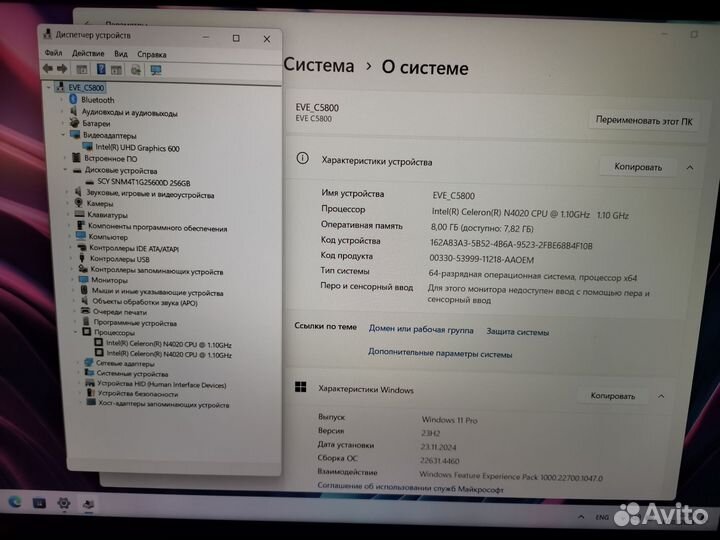Image resolution: width=720 pixels, height=540 pixels.
Task: Click the Windows 11 Pro edition value
Action: [450, 419]
